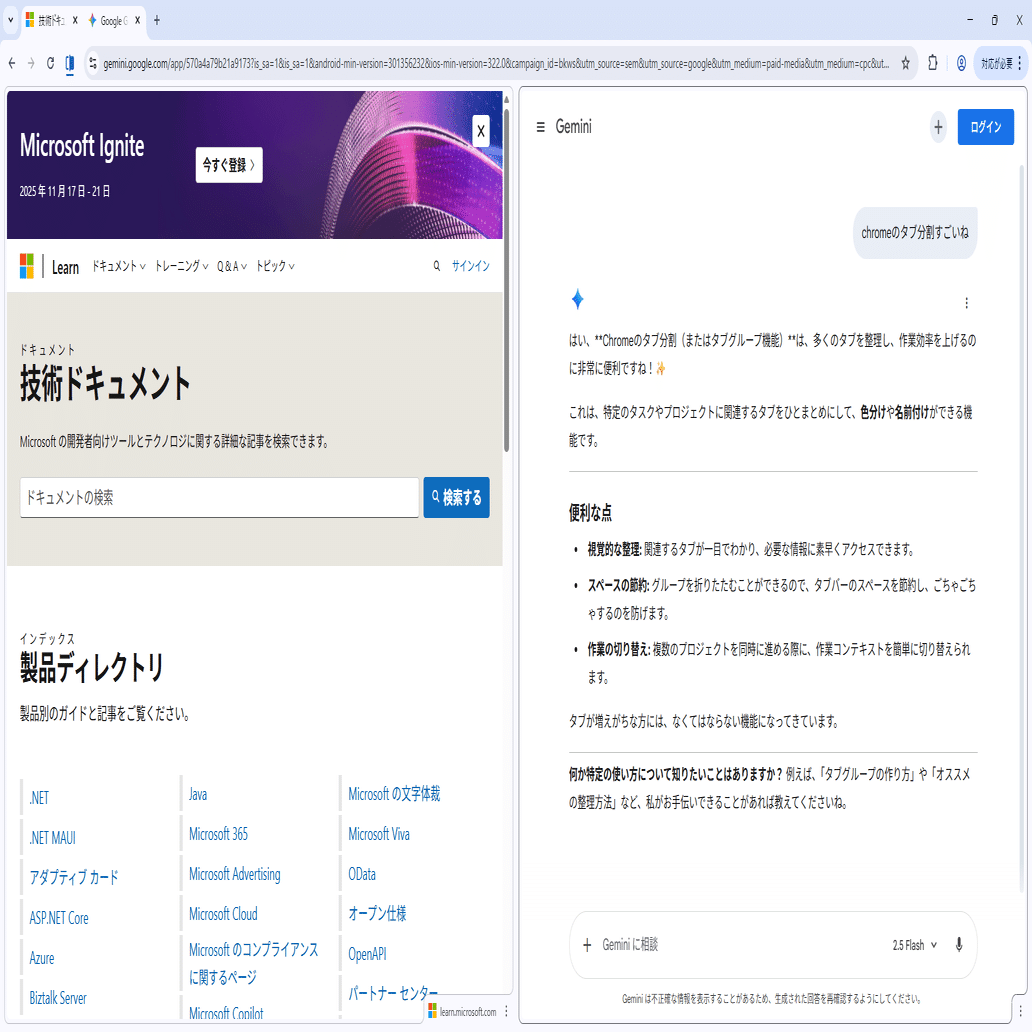Screen dimensions: 1032x1032
Task: Click the Learn header search icon
Action: [x=436, y=266]
